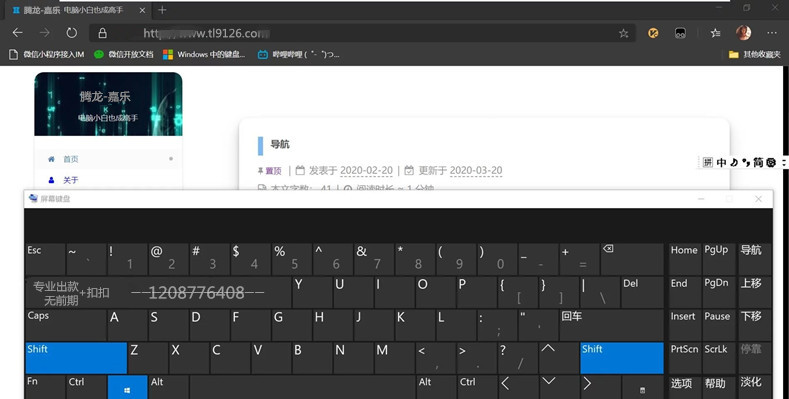The height and width of the screenshot is (399, 789).
Task: Click the user profile avatar
Action: [743, 33]
